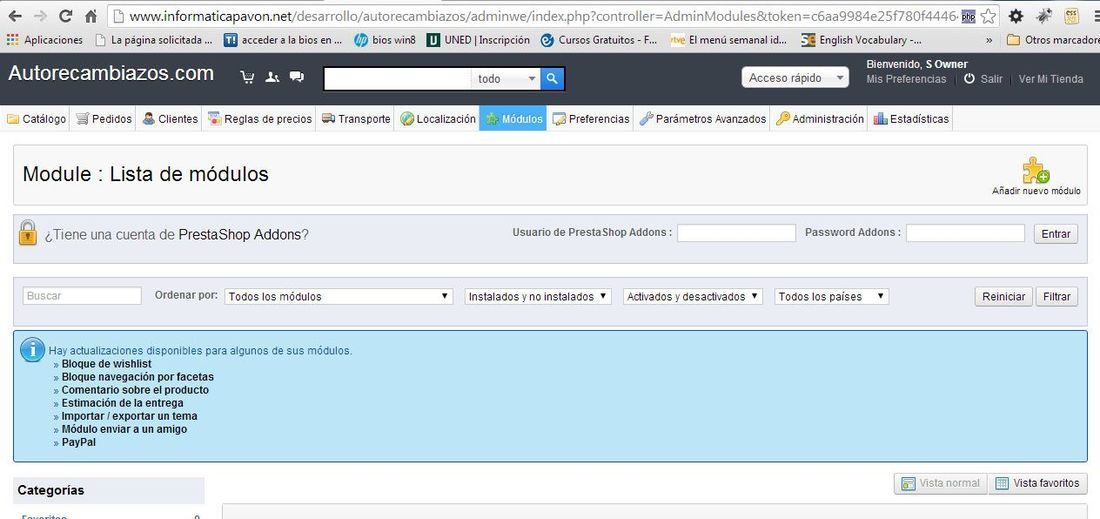Open the 'Todos los países' dropdown
1100x519 pixels.
[831, 297]
